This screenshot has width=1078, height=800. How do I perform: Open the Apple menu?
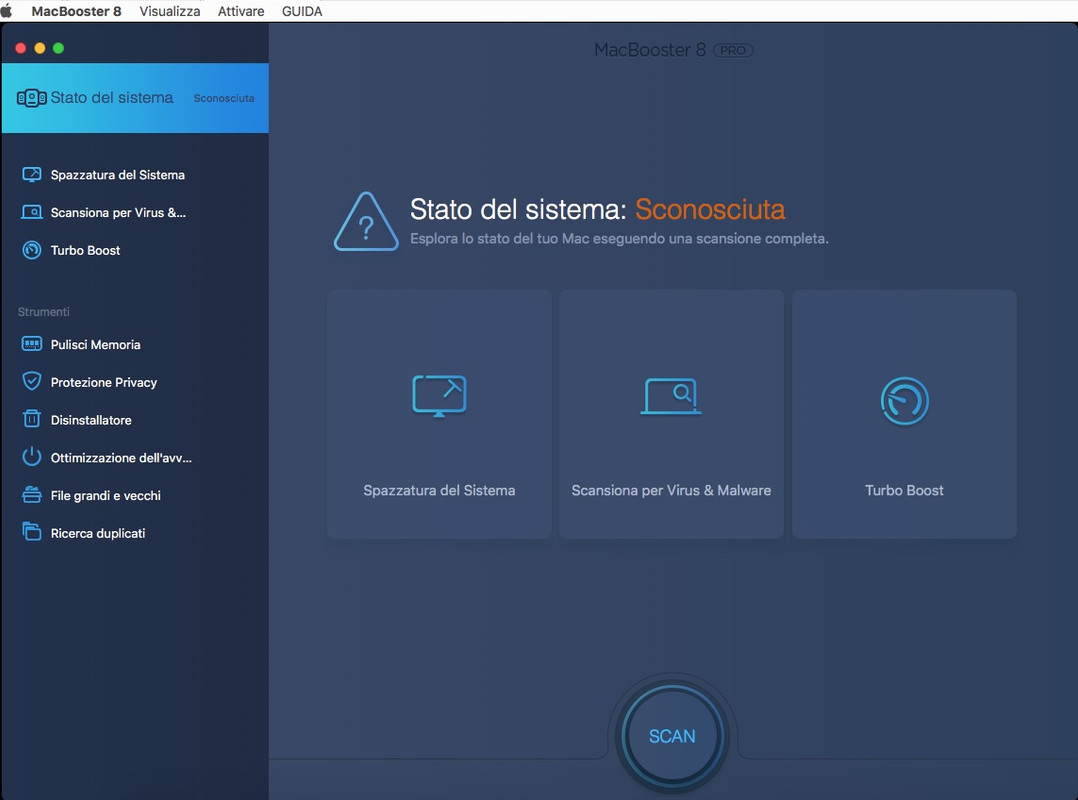click(x=7, y=11)
